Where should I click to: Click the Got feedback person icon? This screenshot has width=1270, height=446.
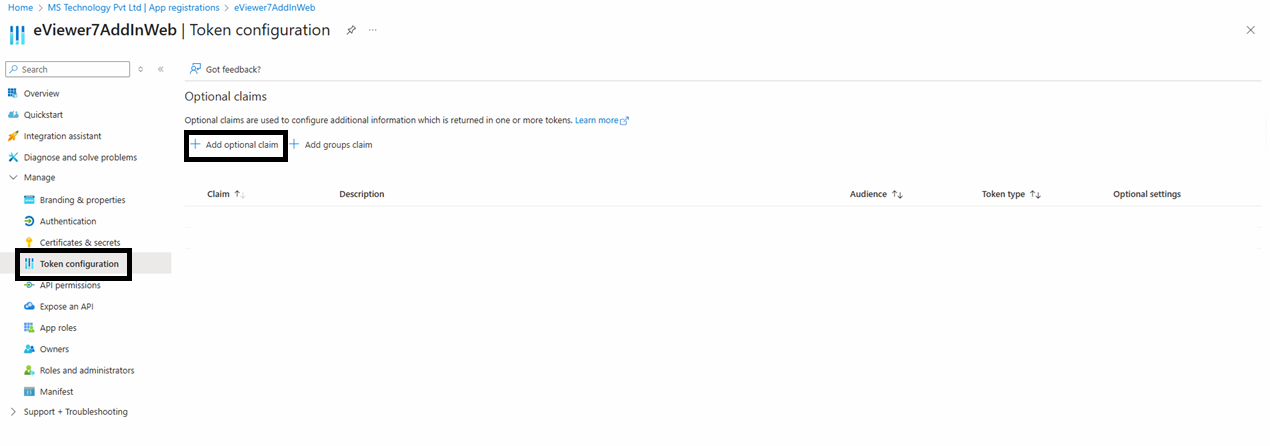195,69
